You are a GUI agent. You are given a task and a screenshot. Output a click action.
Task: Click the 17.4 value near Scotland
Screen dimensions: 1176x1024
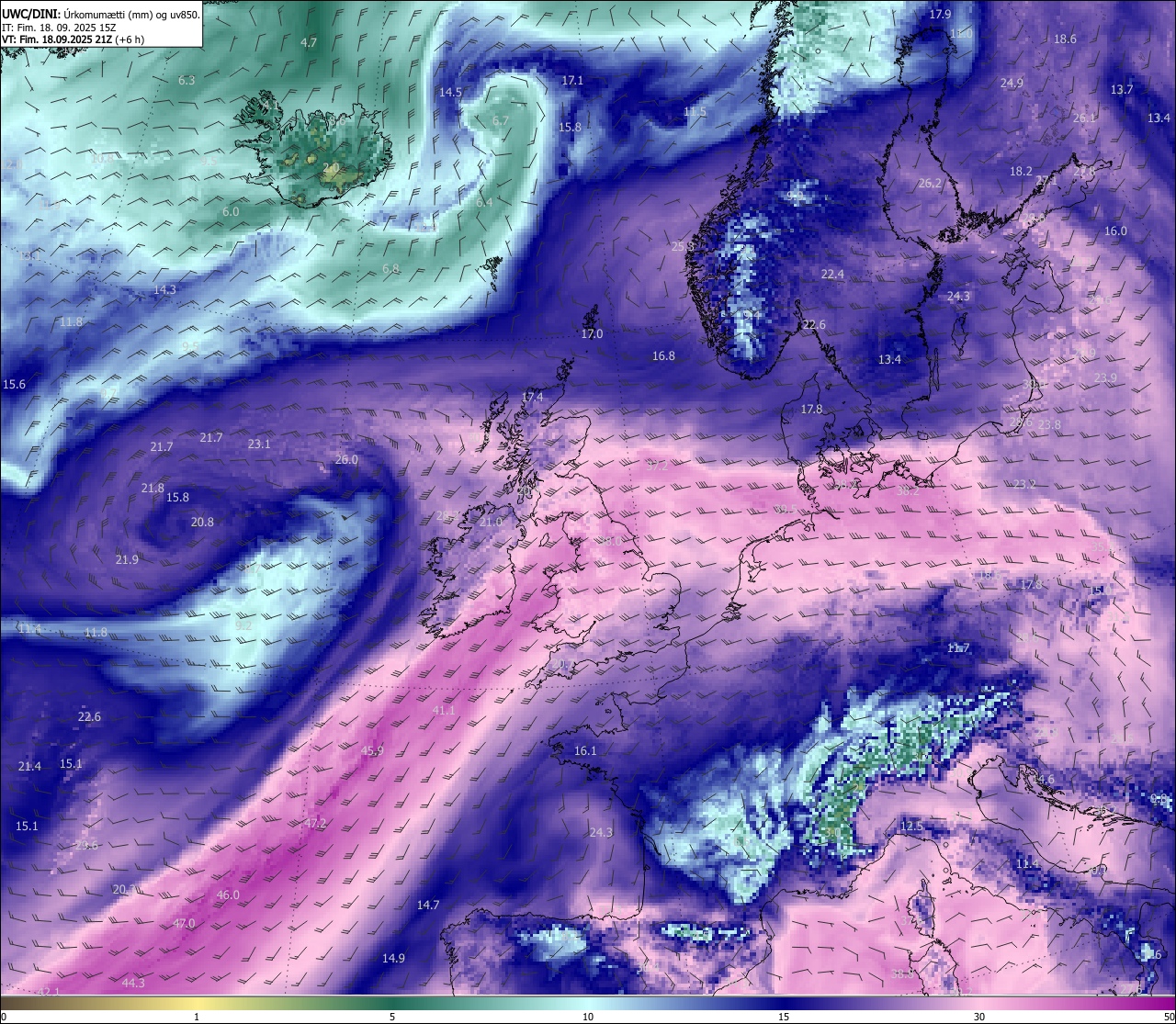[x=532, y=397]
